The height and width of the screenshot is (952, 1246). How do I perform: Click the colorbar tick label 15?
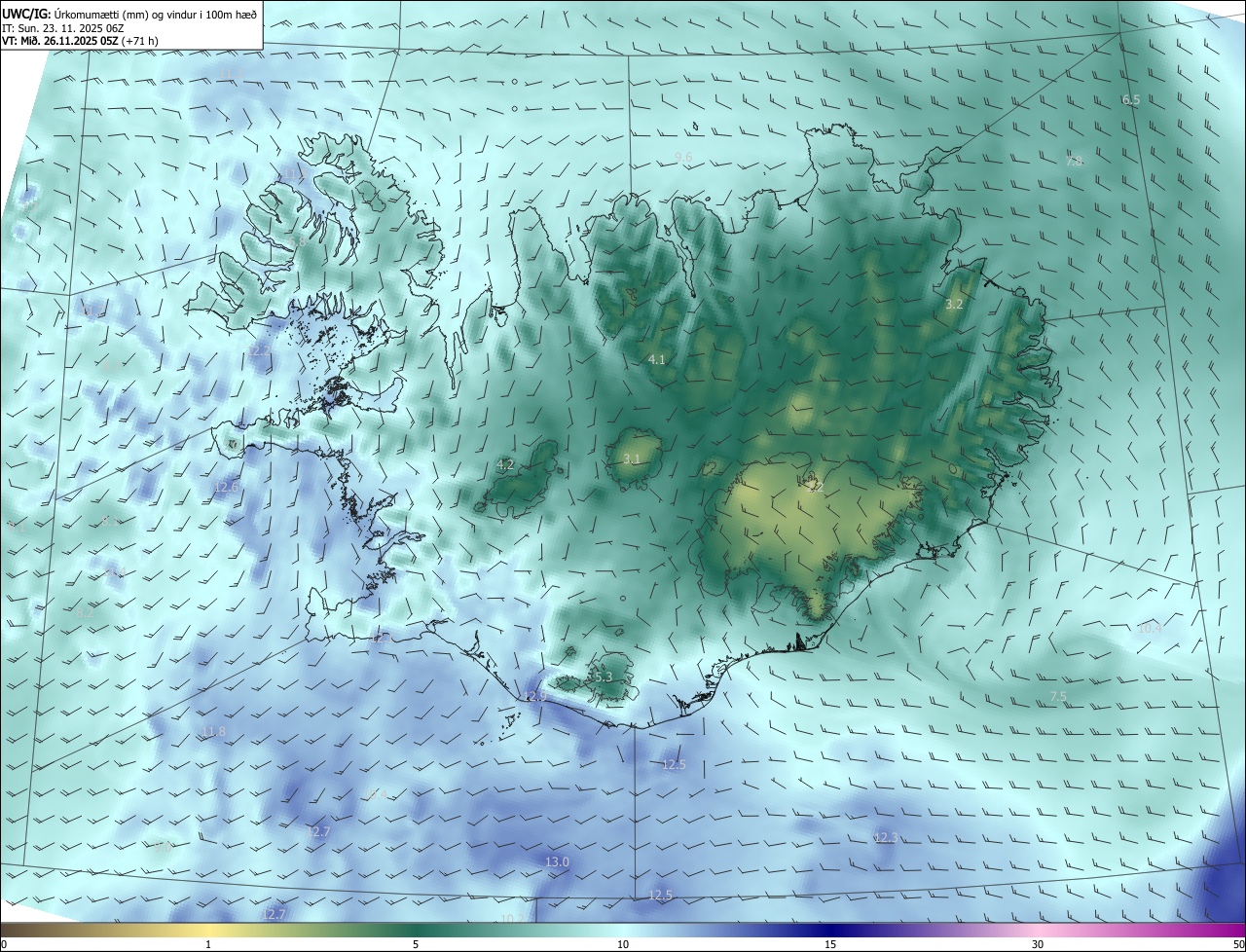click(830, 944)
